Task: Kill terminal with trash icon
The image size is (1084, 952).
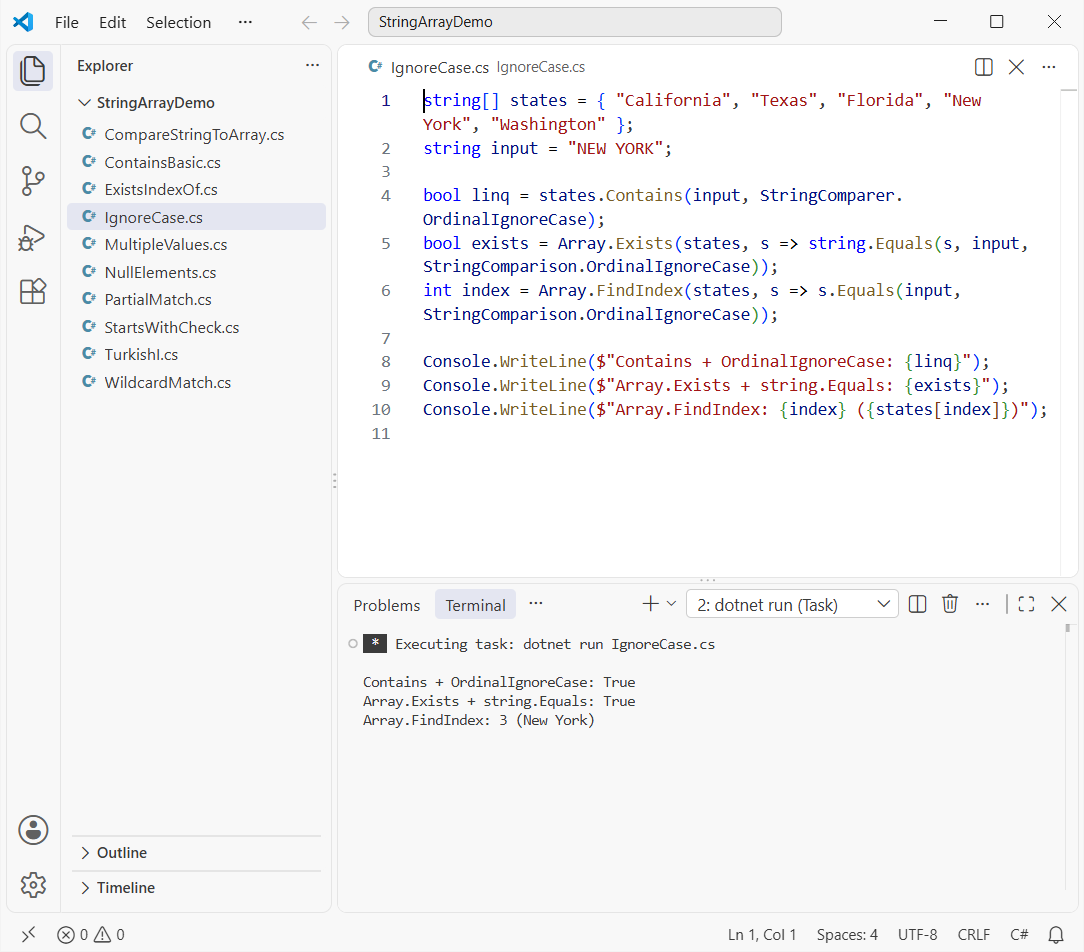Action: [x=950, y=604]
